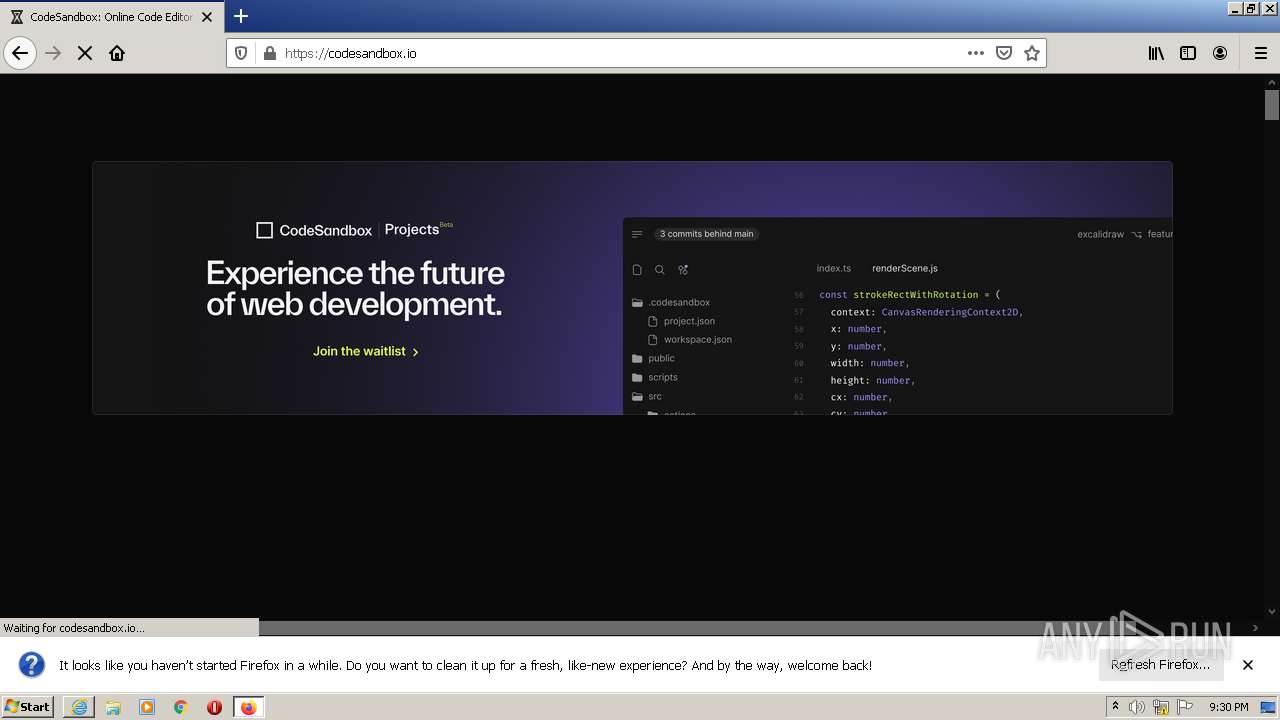Launch Chrome from taskbar

tap(181, 707)
